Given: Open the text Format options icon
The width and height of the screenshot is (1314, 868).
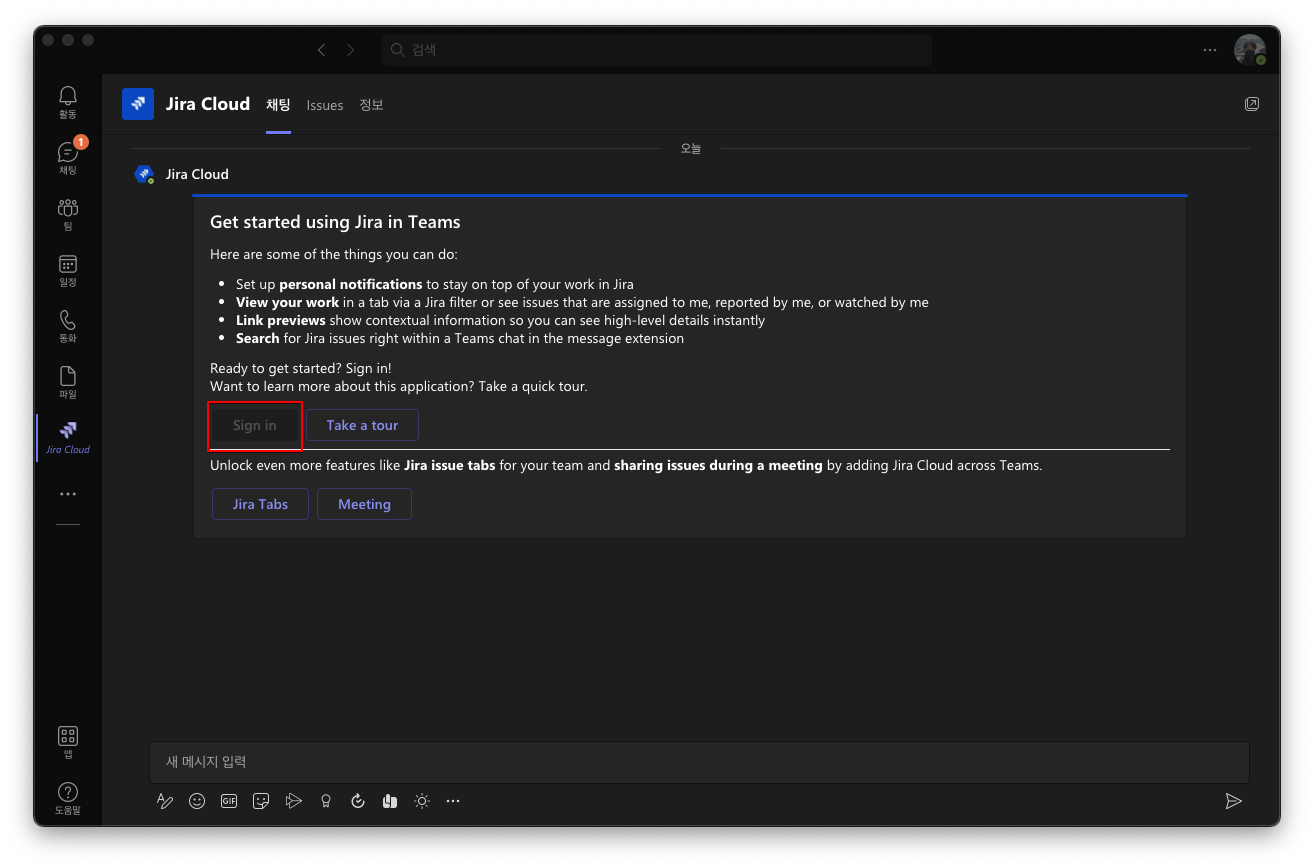Looking at the screenshot, I should pos(166,801).
